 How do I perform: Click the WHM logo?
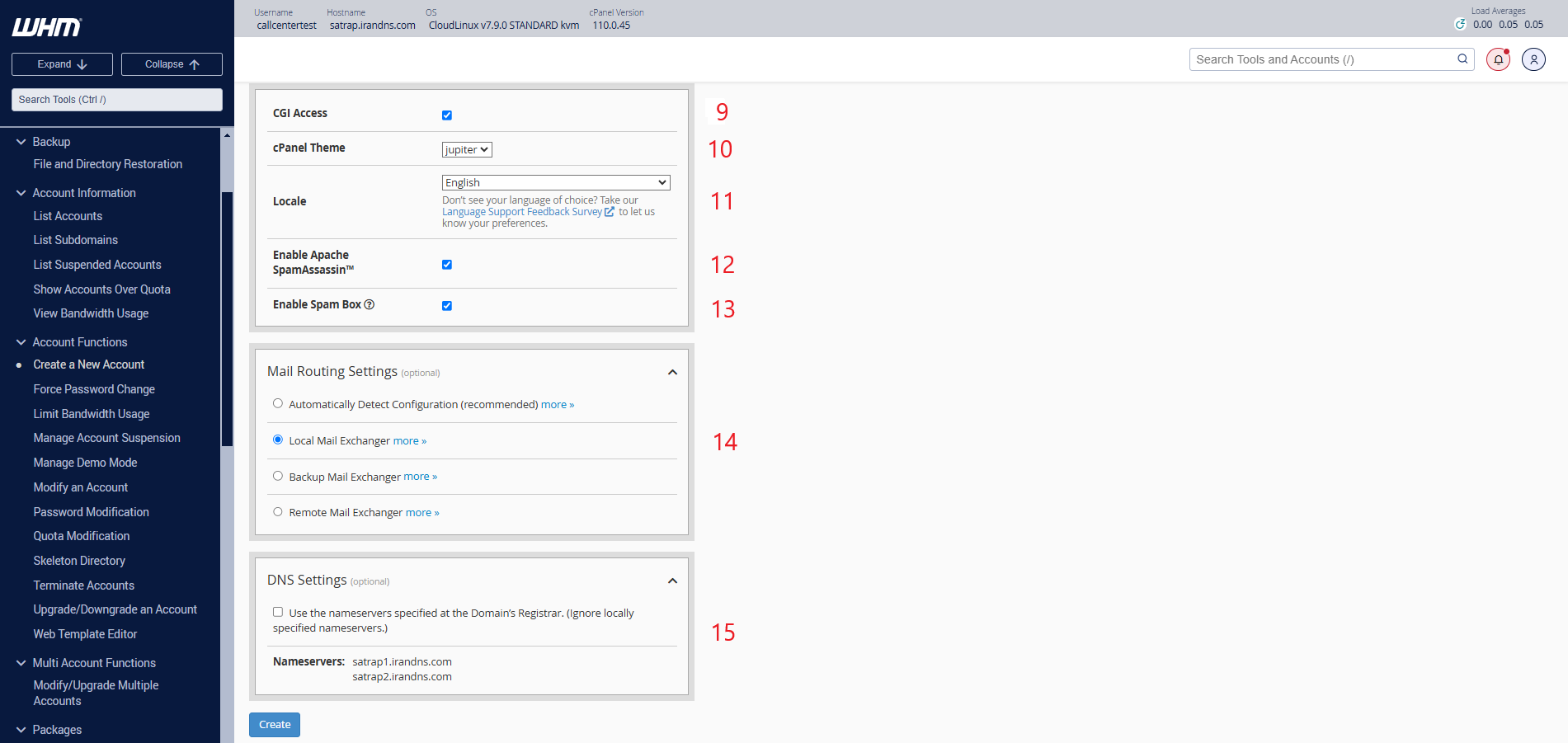(47, 27)
